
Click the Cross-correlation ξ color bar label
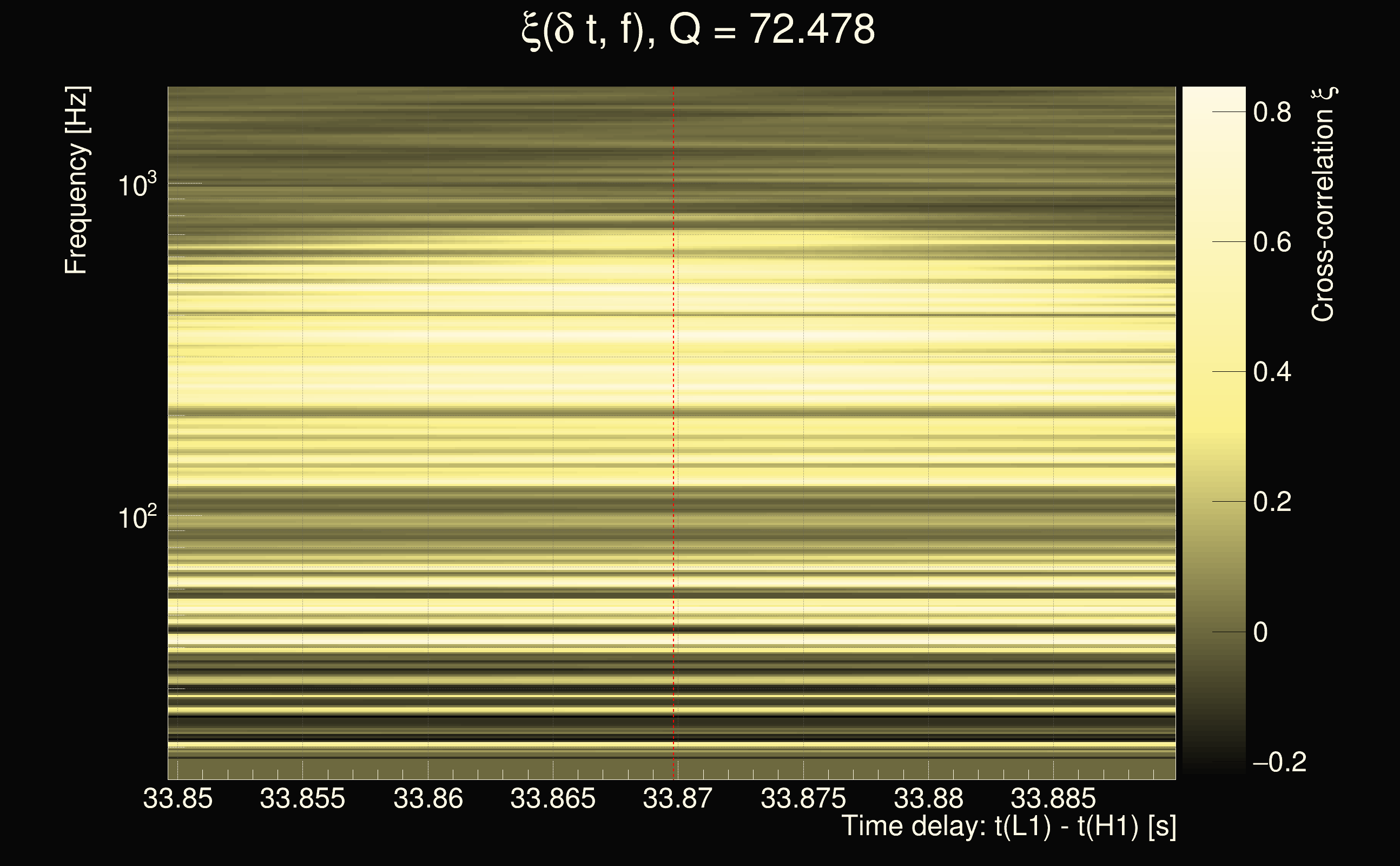point(1323,205)
